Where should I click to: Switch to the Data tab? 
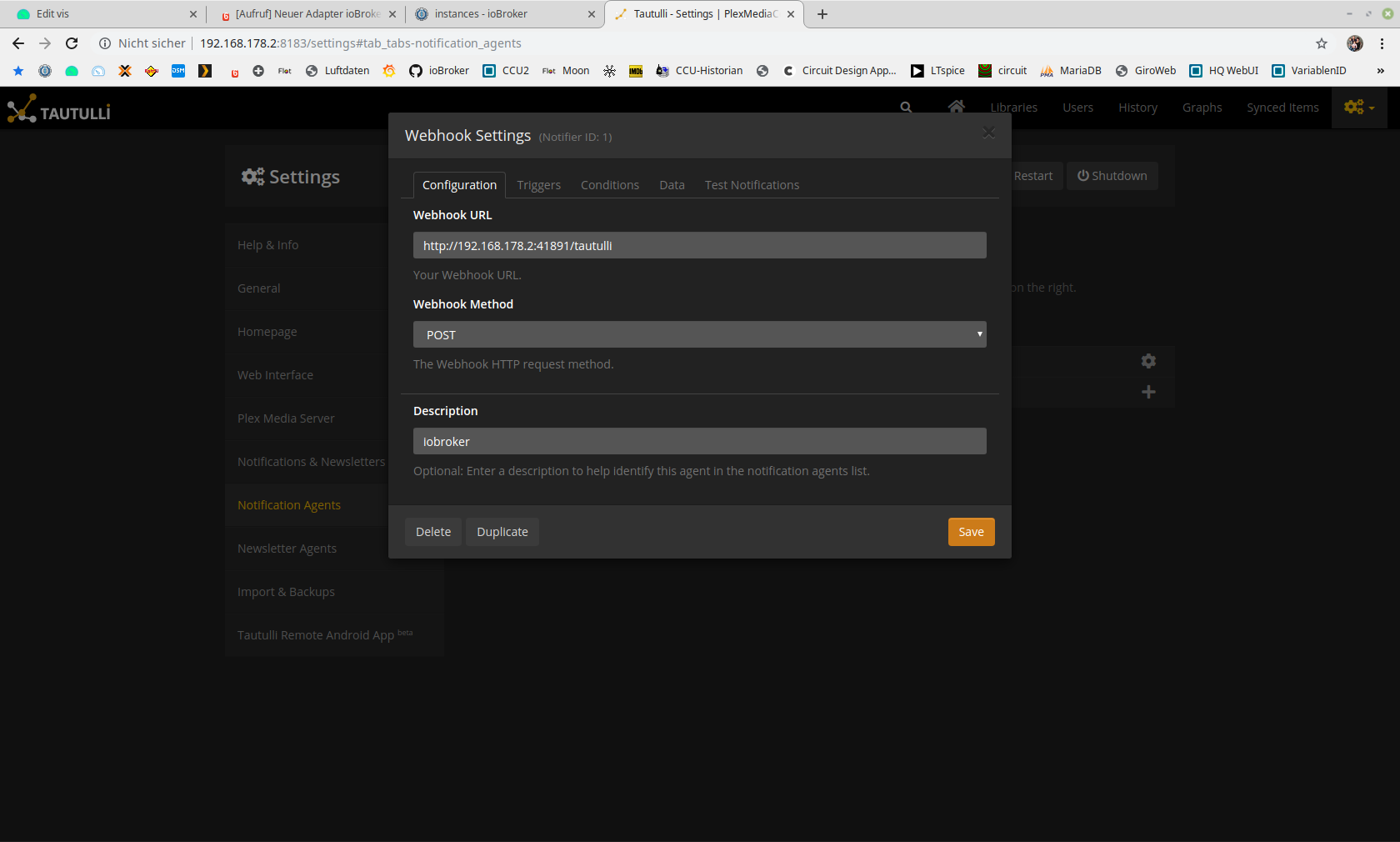672,185
